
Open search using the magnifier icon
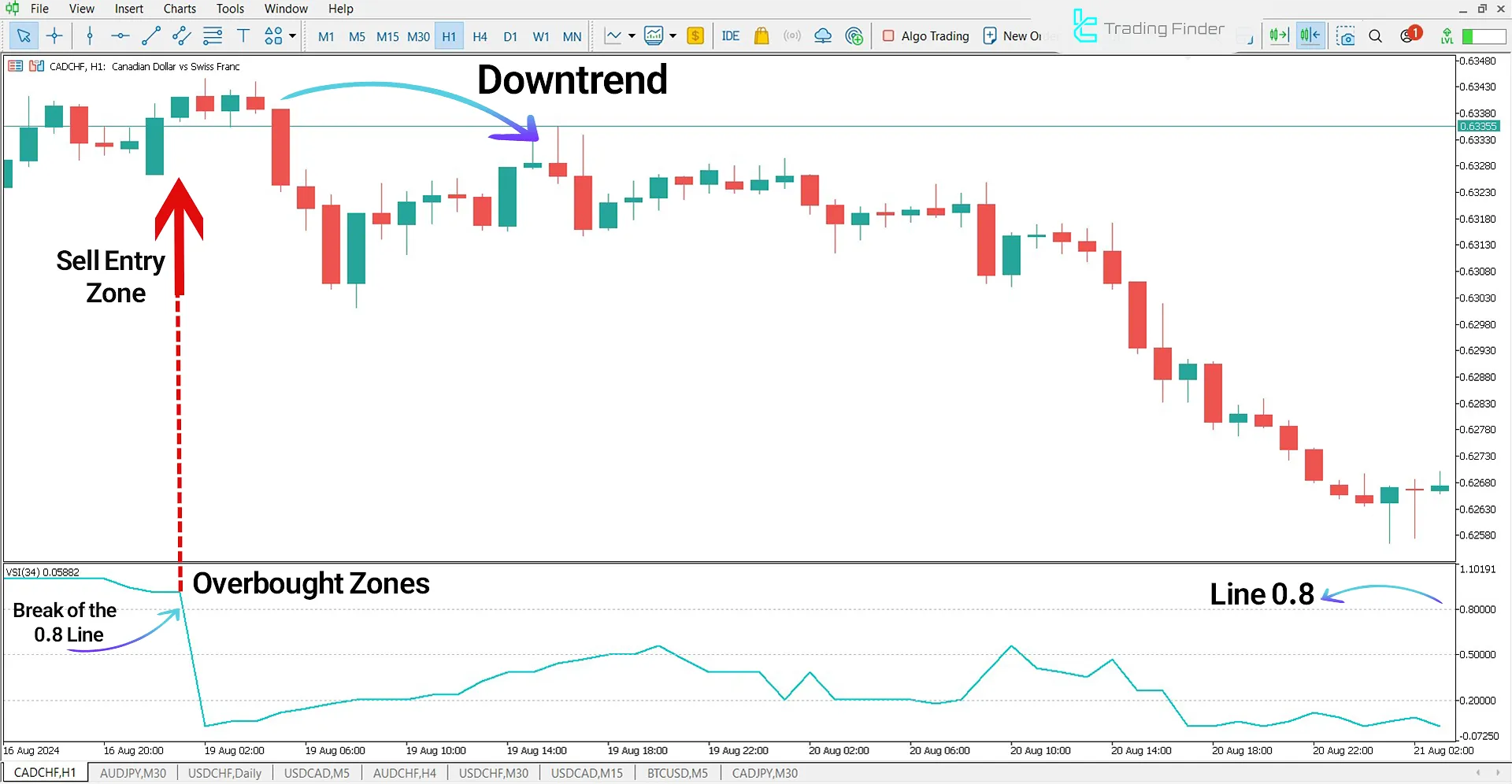click(x=1375, y=35)
